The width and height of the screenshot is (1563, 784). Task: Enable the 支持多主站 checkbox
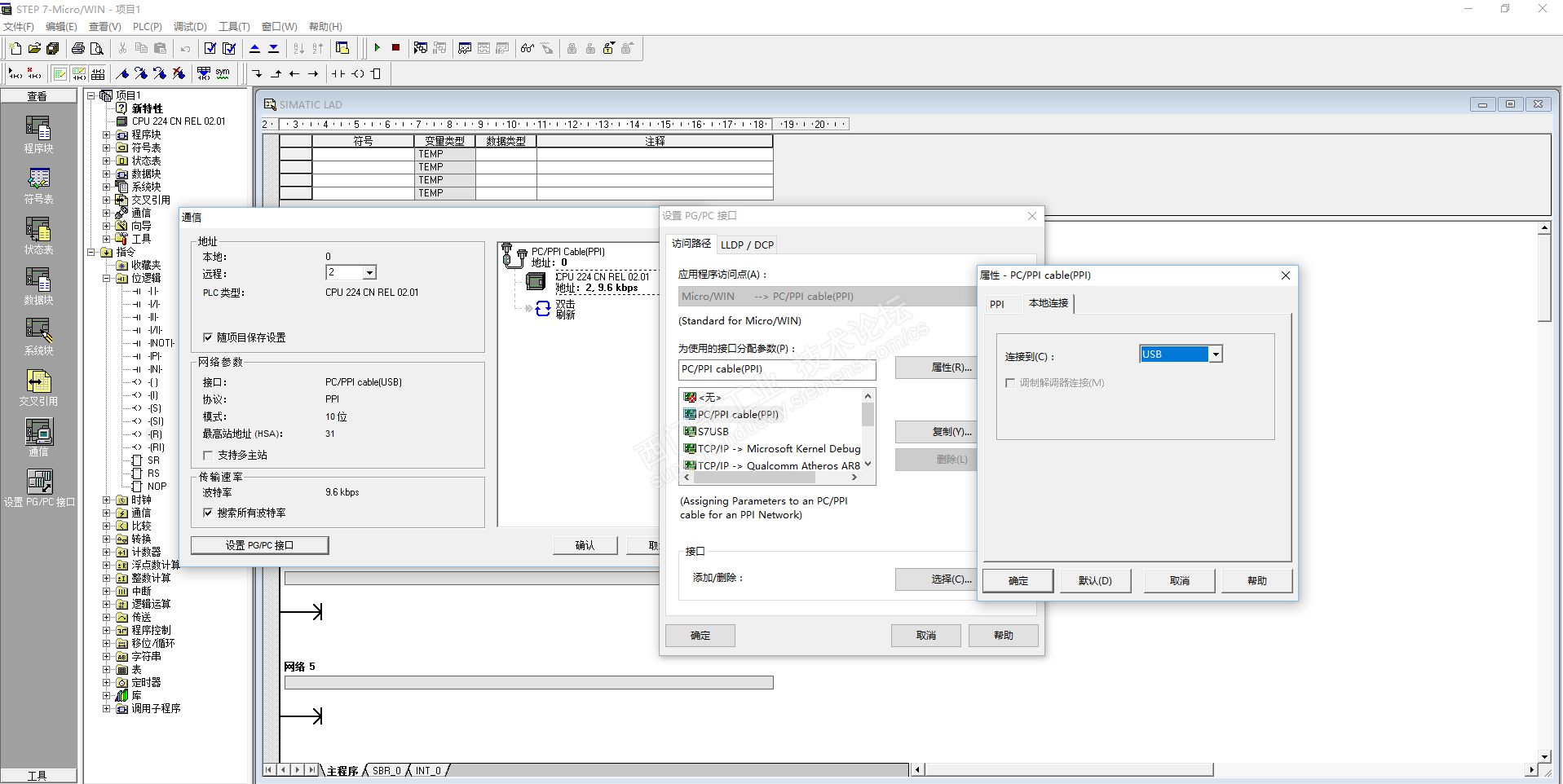click(208, 456)
